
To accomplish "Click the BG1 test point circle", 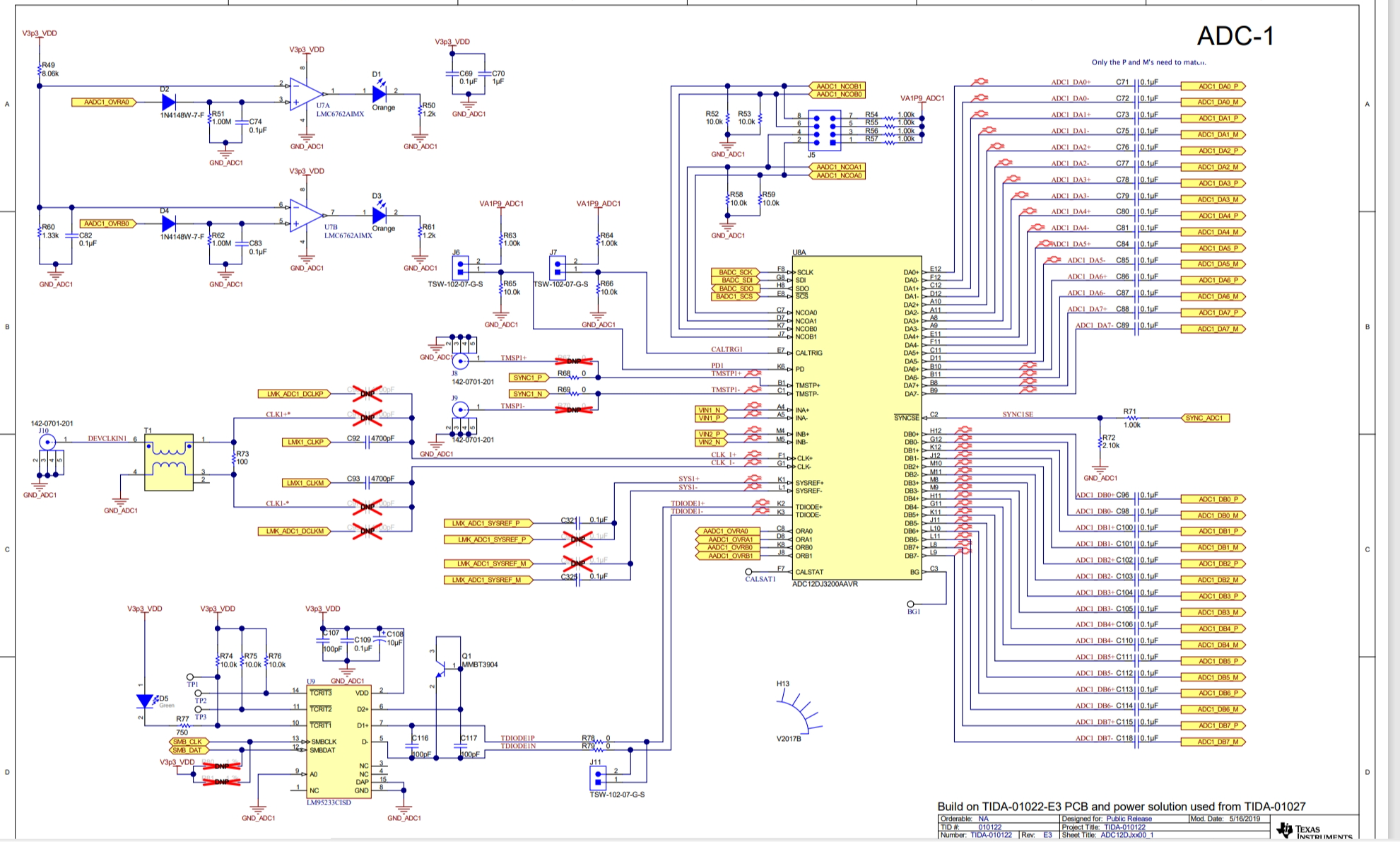I will 911,604.
